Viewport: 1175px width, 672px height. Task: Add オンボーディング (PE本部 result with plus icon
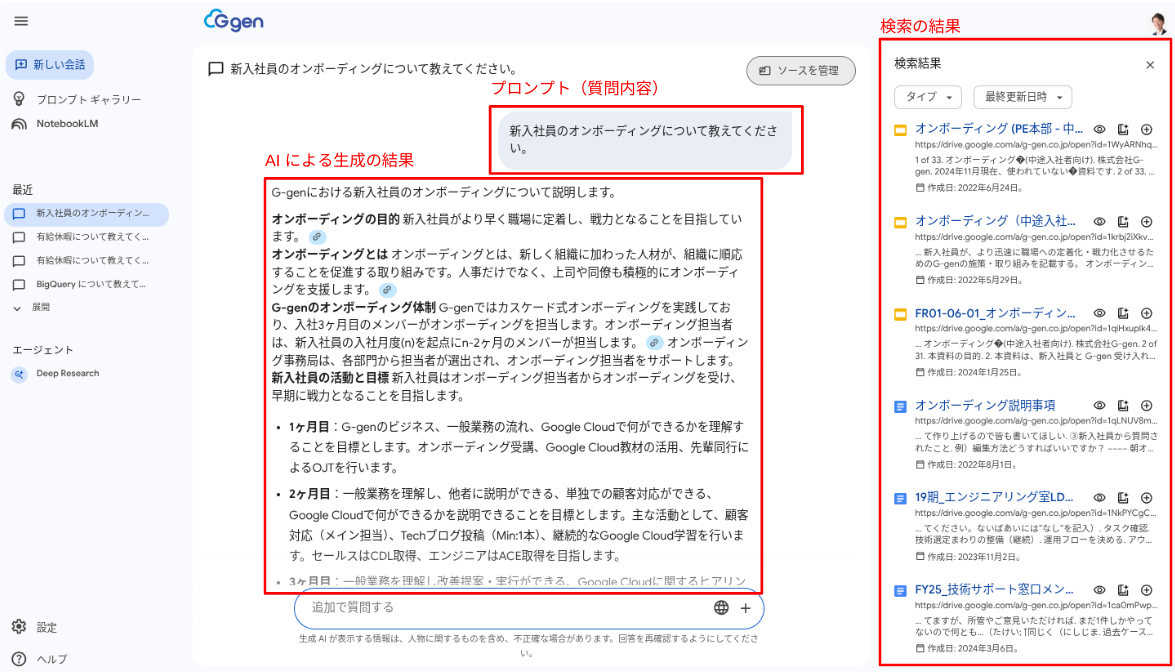(1147, 130)
